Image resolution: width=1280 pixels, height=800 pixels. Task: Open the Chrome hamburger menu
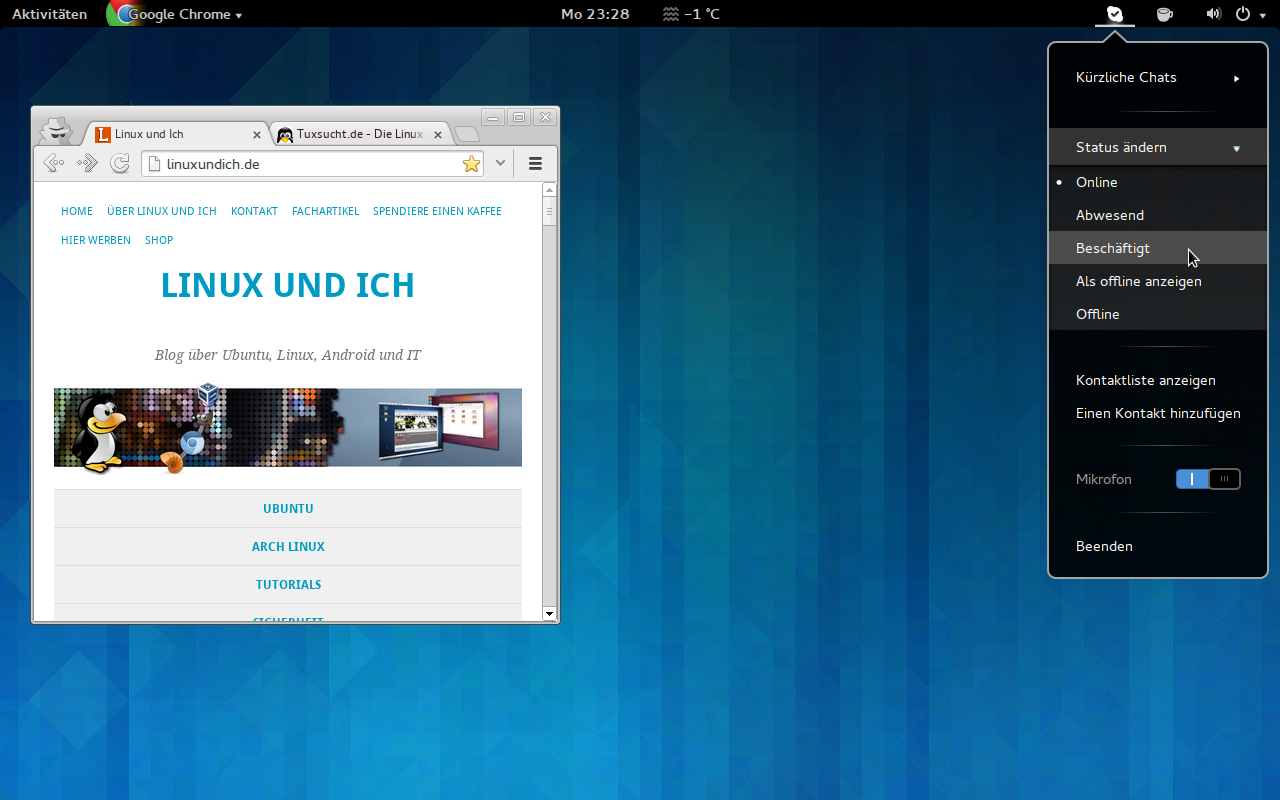click(x=535, y=164)
